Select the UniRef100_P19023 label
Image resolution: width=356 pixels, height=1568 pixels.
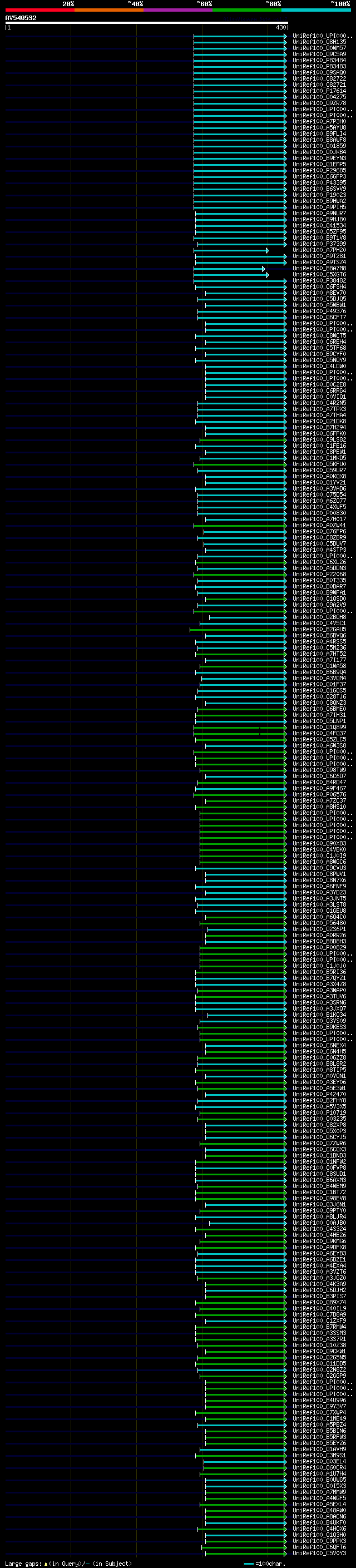(x=319, y=195)
